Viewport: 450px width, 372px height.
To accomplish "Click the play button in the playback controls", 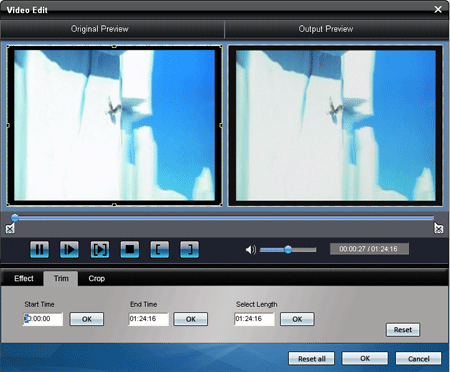I will pos(69,249).
